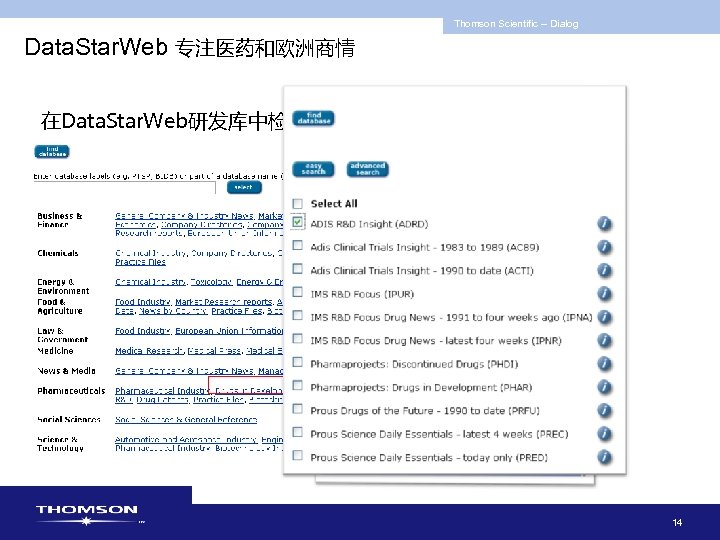Open Chemical Industry link under Energy & Environment
The image size is (720, 540).
click(x=151, y=282)
